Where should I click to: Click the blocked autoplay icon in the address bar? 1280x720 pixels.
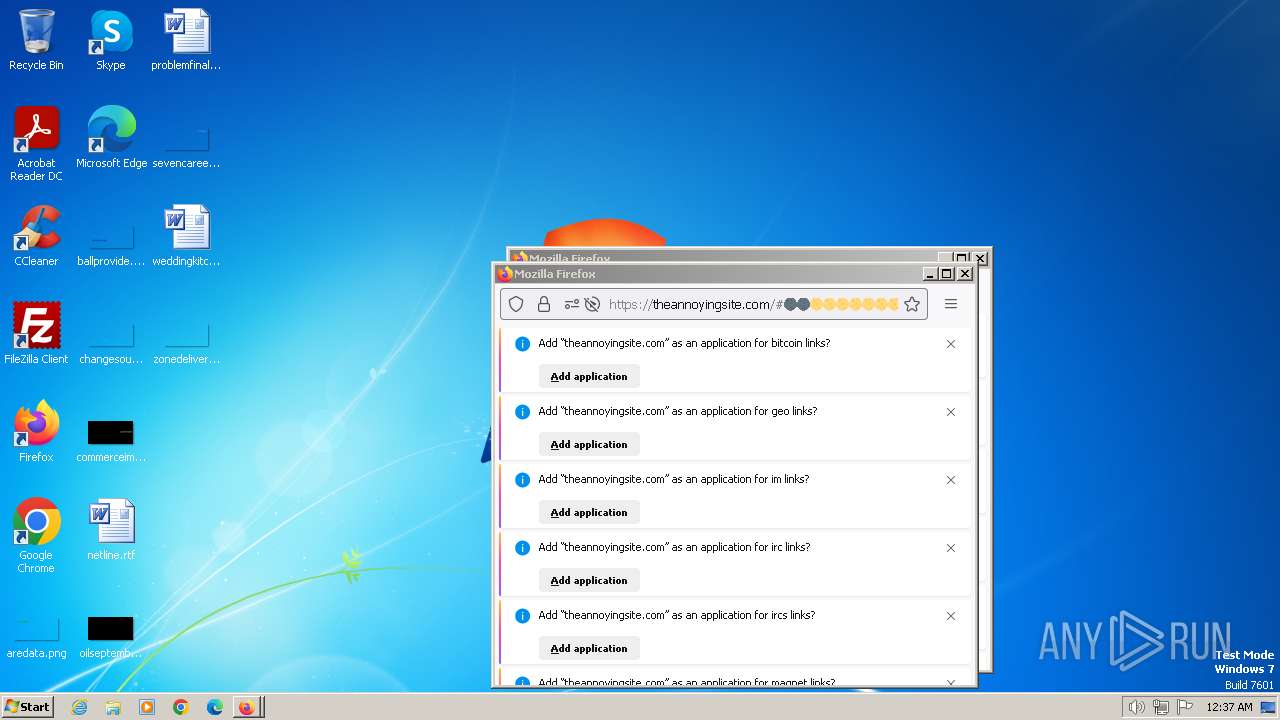tap(592, 304)
